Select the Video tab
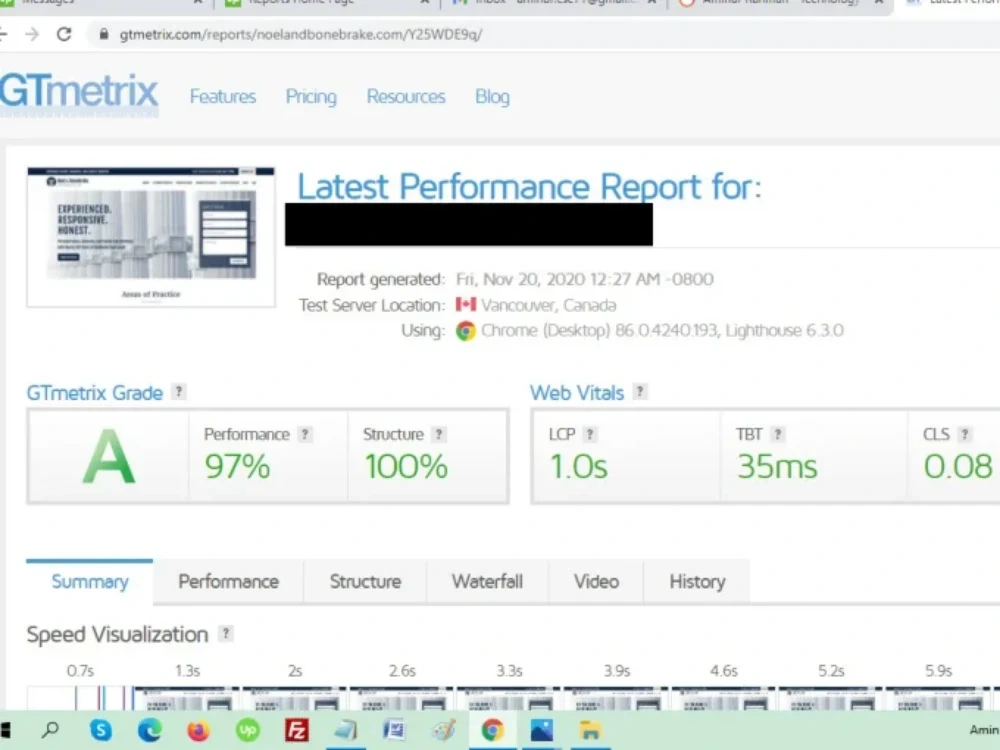 (x=596, y=582)
